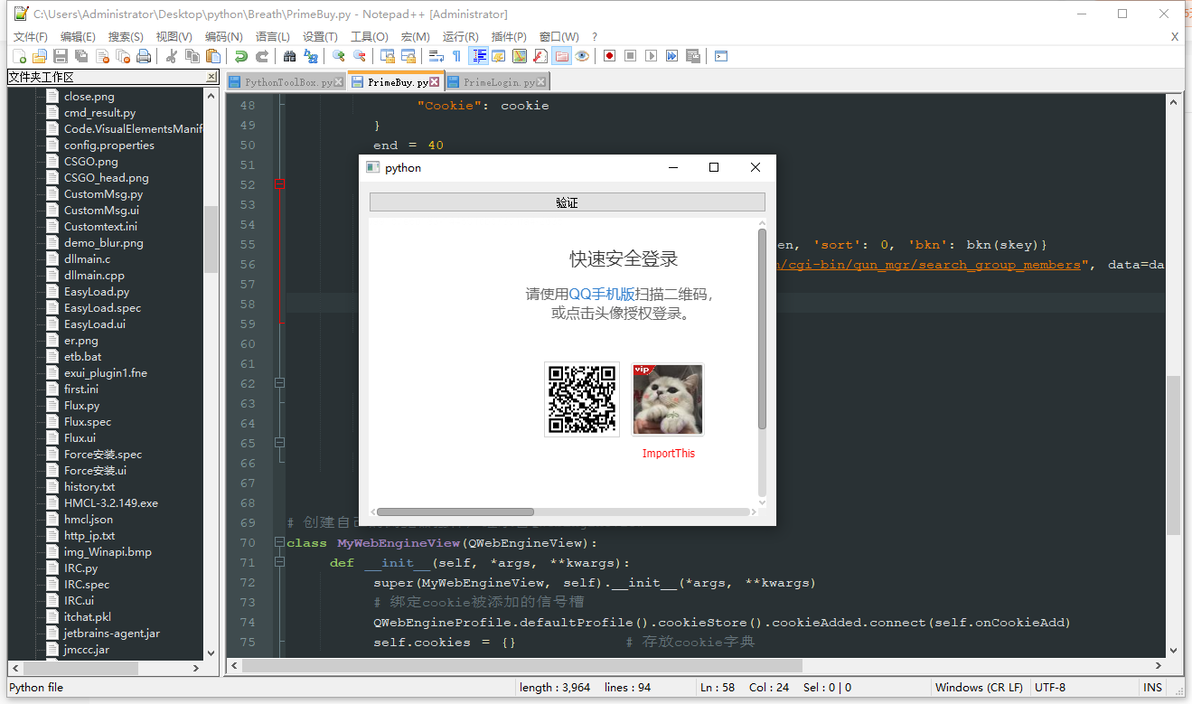Toggle the Indent Guide toolbar button

(x=479, y=56)
